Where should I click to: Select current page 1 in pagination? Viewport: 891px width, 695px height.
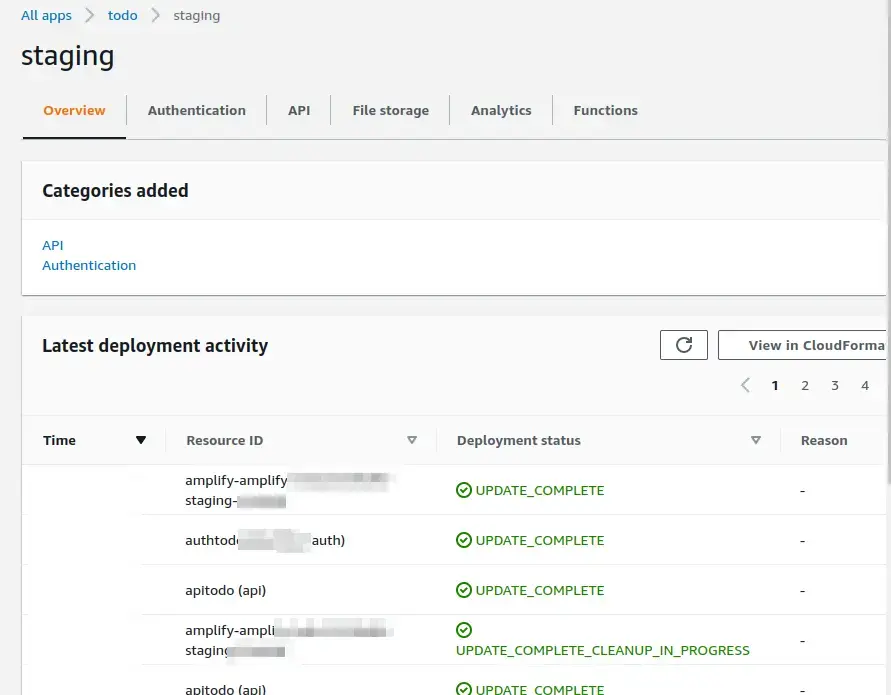[x=775, y=385]
